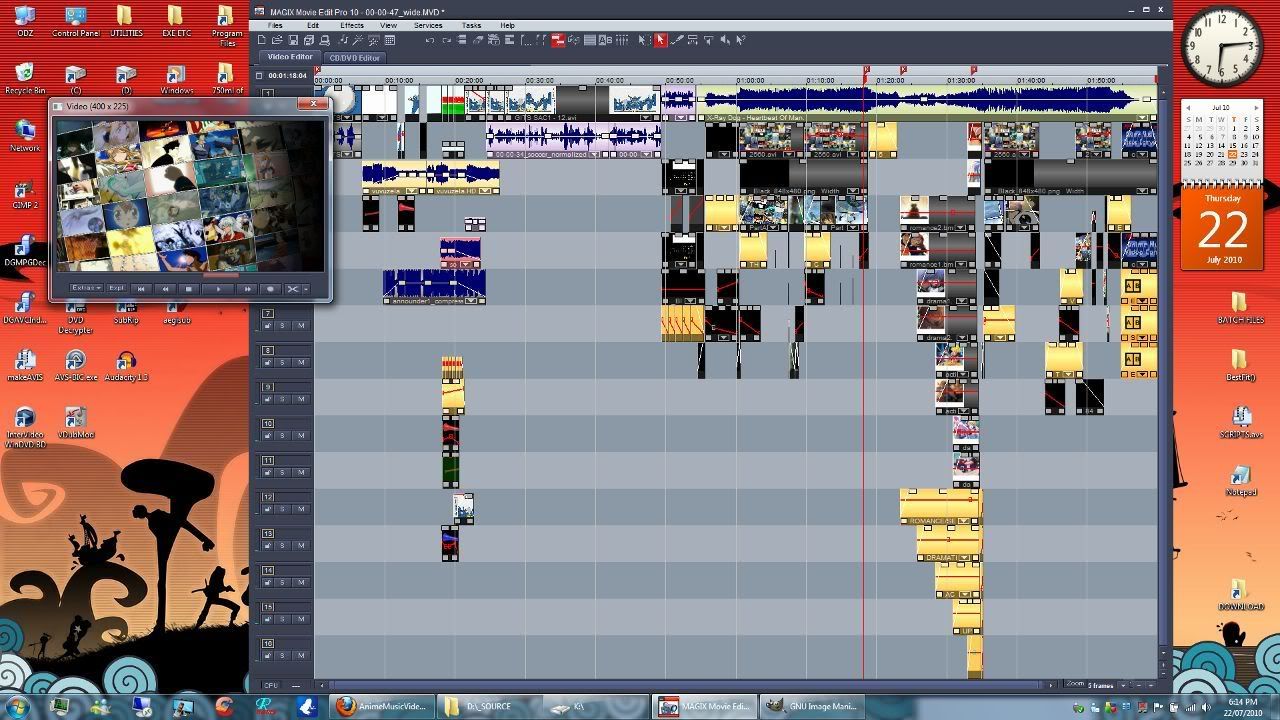Screen dimensions: 1280x720
Task: Solo track 14 with S button
Action: [x=283, y=582]
